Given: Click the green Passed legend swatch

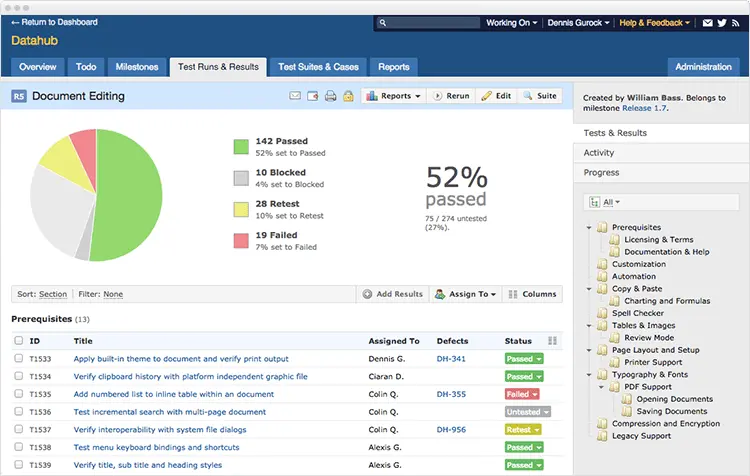Looking at the screenshot, I should pos(241,147).
